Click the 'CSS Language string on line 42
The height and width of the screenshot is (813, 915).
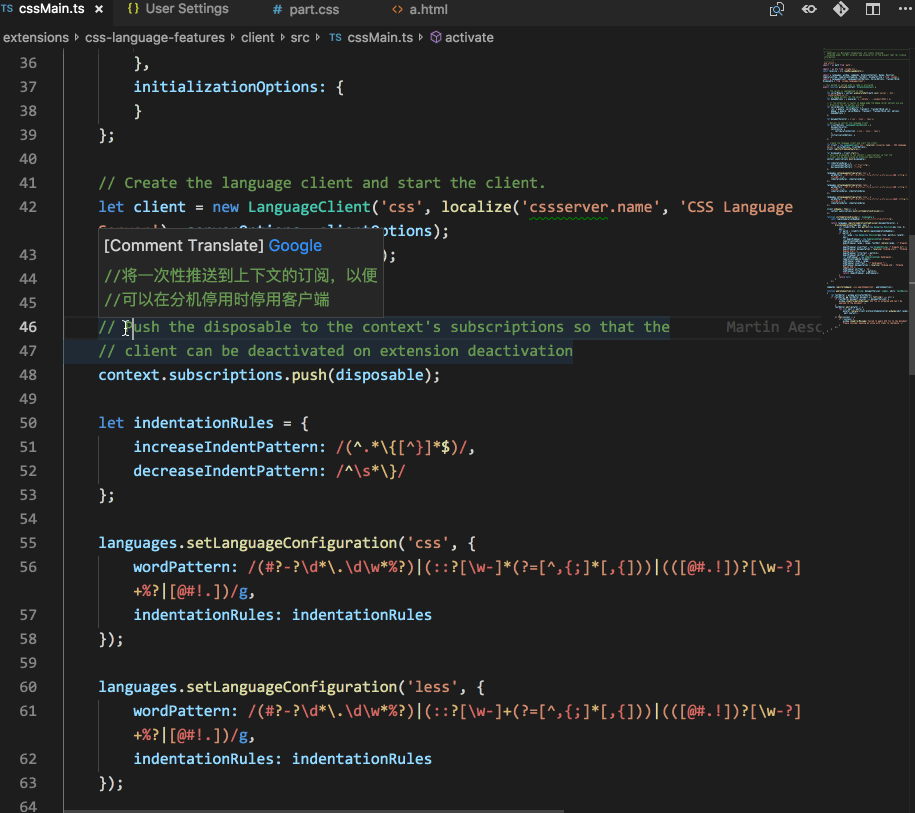tap(736, 207)
